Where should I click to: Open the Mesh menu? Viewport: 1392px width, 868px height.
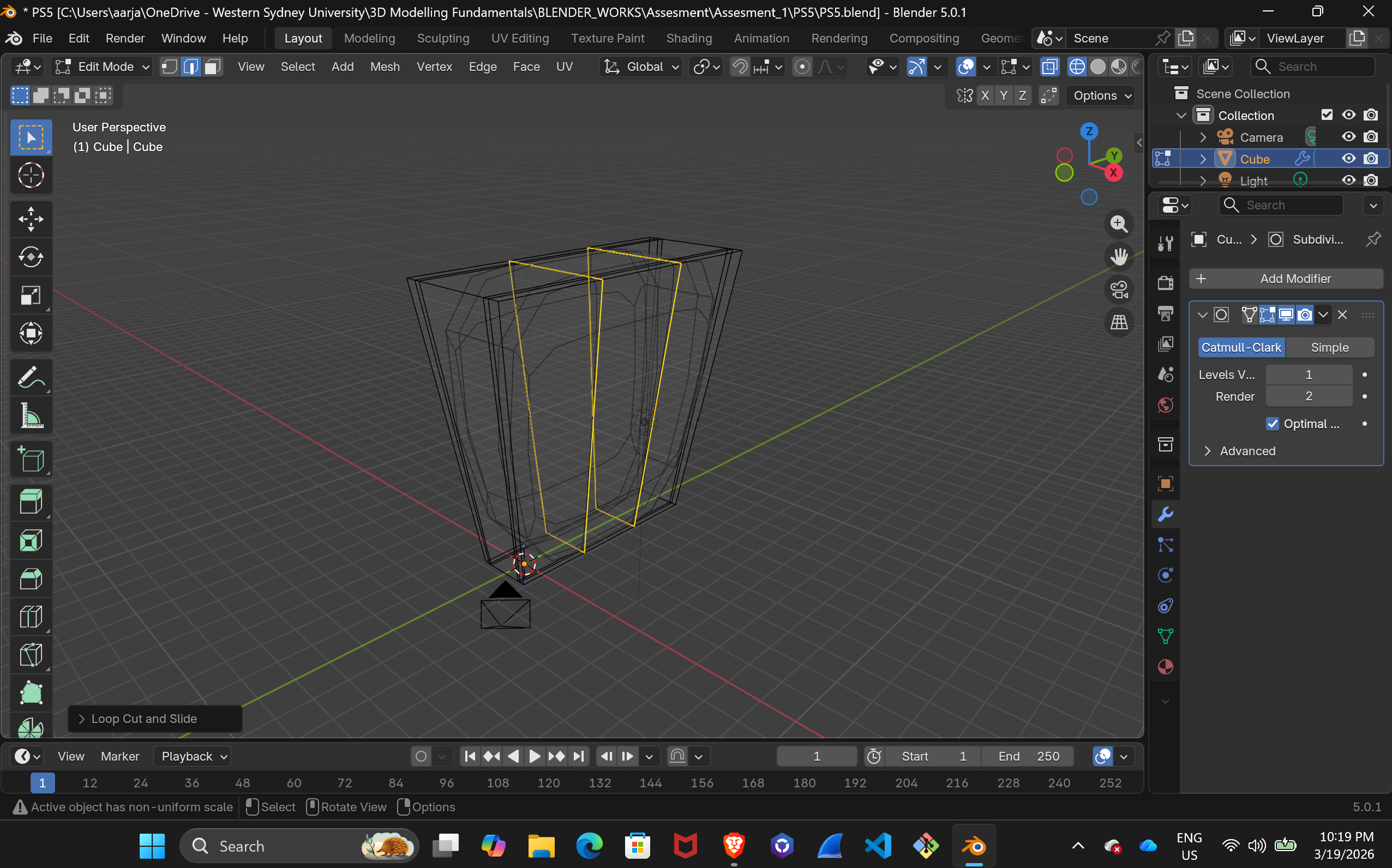(x=384, y=67)
